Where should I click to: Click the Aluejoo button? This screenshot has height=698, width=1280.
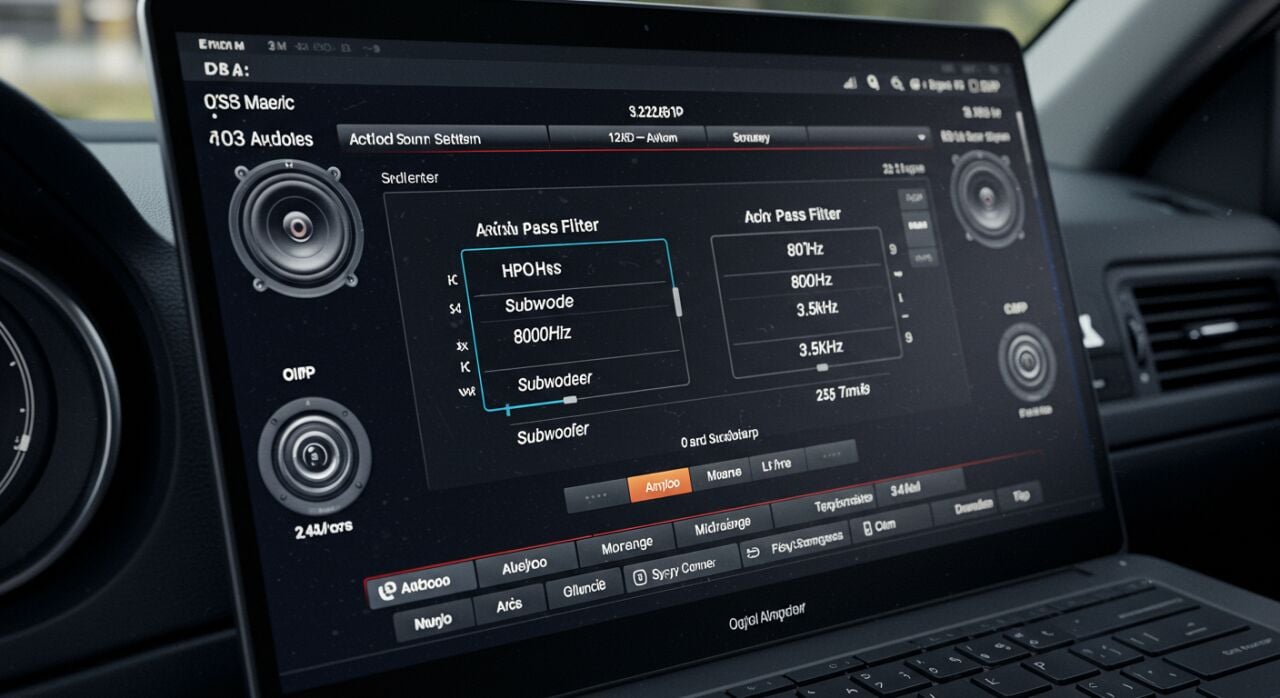point(526,563)
